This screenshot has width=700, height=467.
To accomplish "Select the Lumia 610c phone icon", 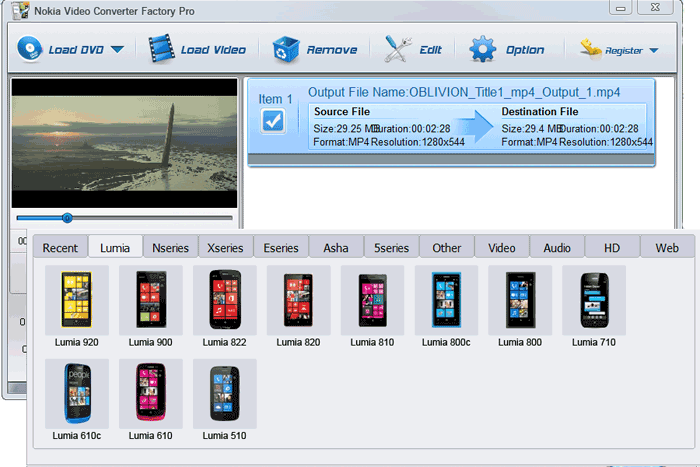I will 76,393.
